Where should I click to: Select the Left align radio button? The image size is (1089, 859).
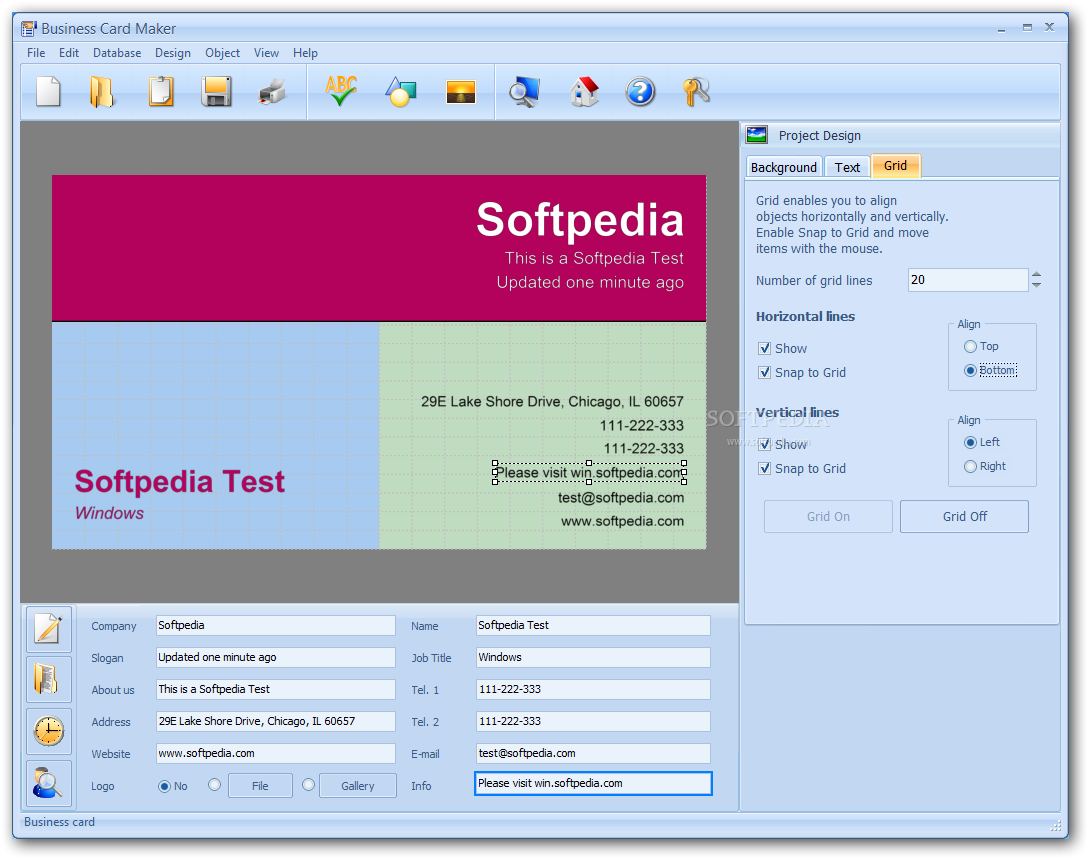click(970, 442)
